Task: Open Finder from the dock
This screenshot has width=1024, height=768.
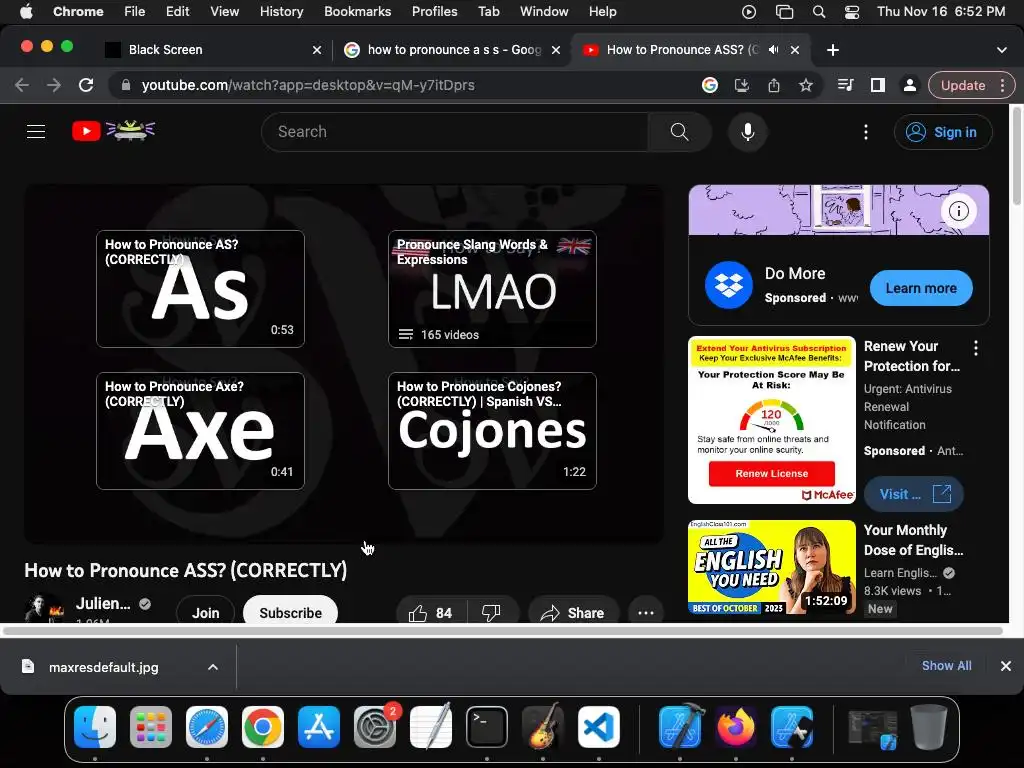Action: point(95,727)
